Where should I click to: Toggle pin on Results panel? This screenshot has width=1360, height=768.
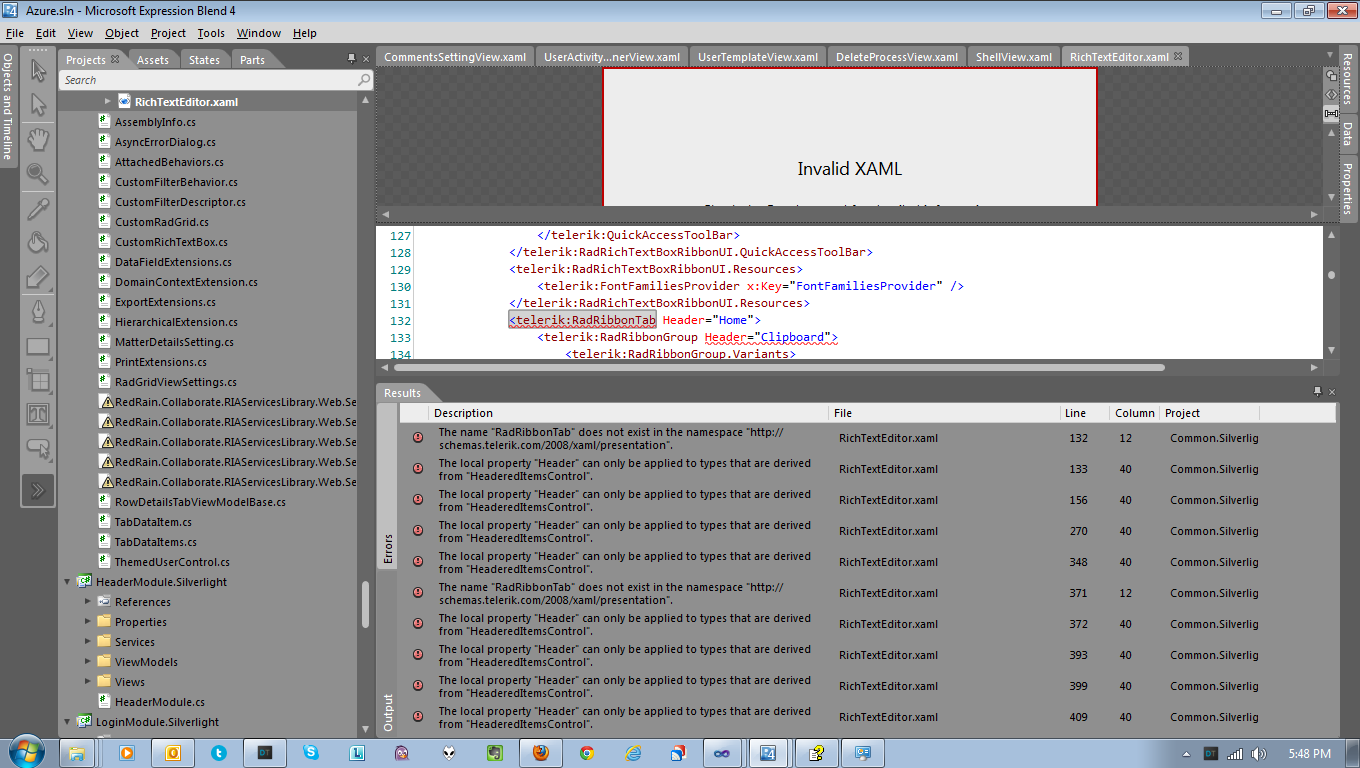pos(1318,391)
